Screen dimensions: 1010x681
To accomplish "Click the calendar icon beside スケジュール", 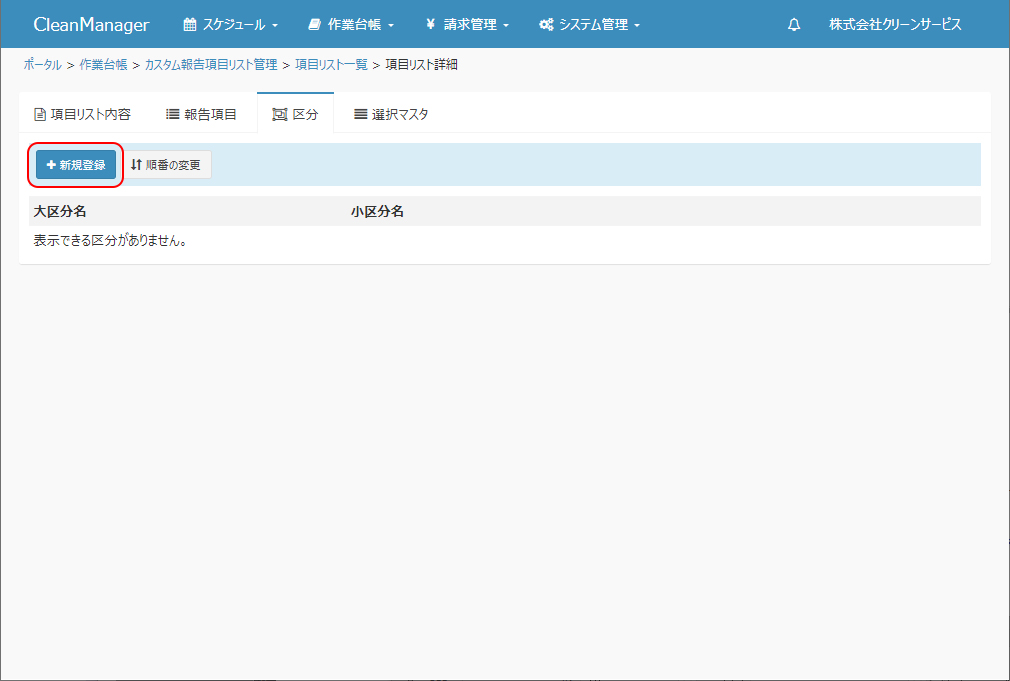I will pyautogui.click(x=190, y=25).
